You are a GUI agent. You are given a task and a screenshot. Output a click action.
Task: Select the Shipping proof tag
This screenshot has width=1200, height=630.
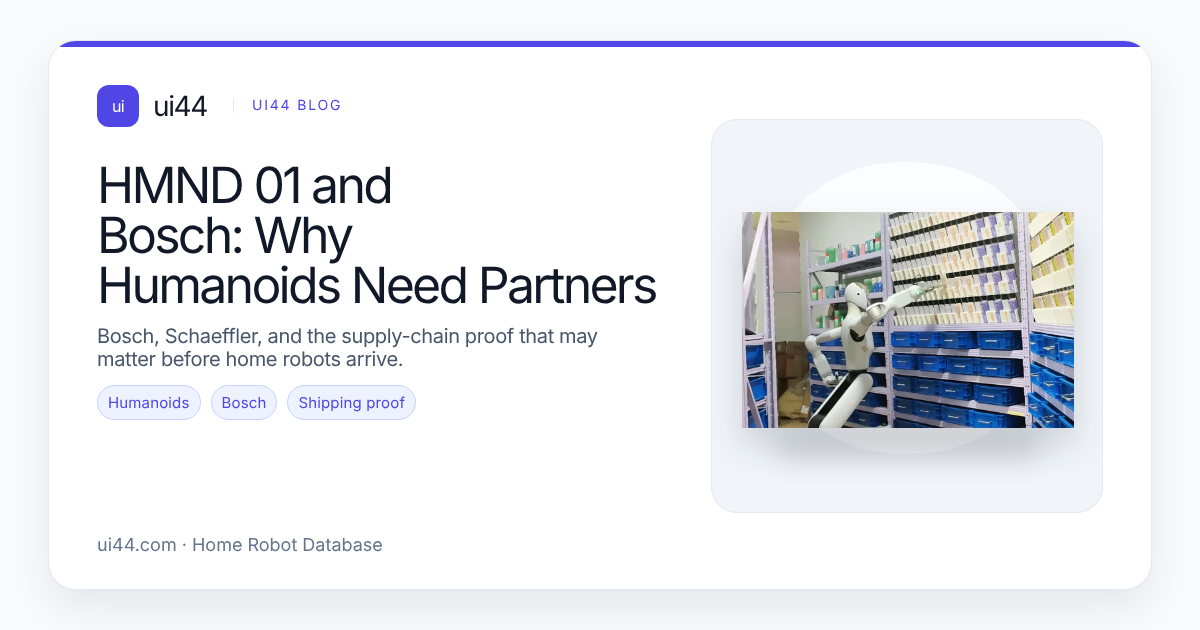[351, 403]
